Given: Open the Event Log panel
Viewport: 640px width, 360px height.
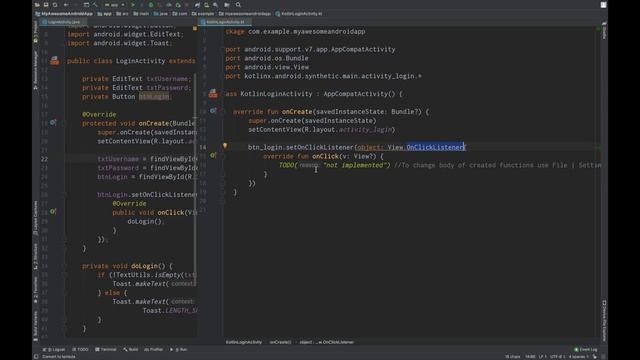Looking at the screenshot, I should (x=586, y=349).
